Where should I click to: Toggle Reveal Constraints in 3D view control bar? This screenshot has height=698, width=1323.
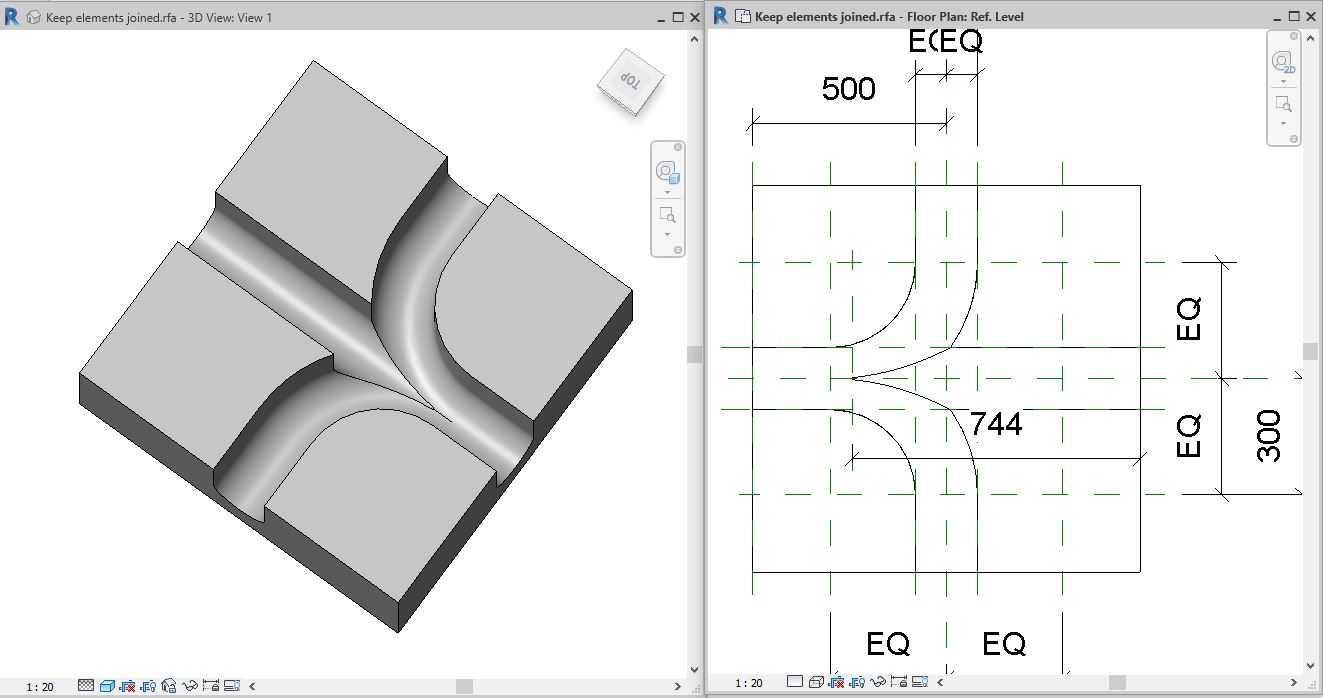pyautogui.click(x=210, y=685)
